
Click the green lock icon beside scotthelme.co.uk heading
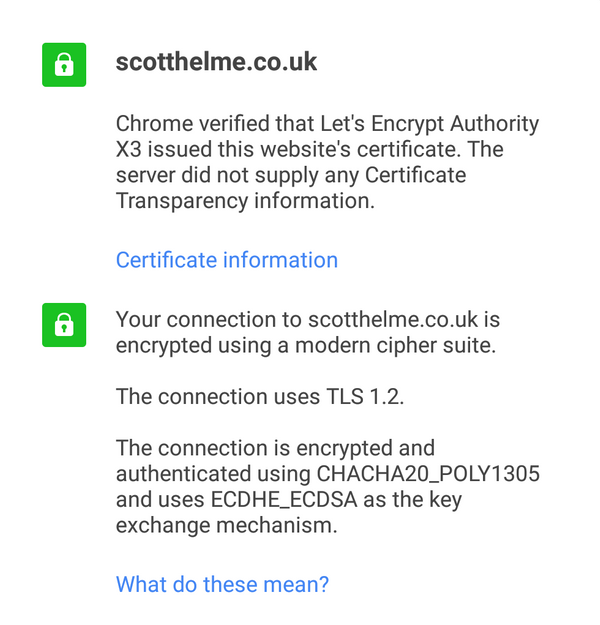click(x=64, y=65)
